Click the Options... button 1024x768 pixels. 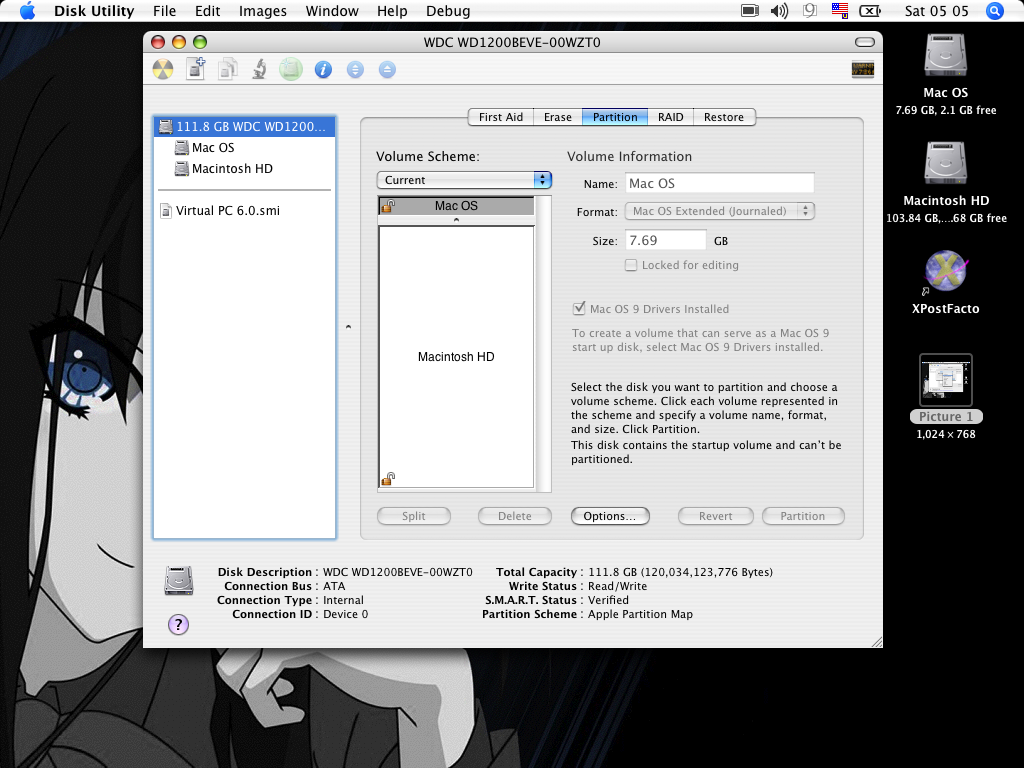610,516
